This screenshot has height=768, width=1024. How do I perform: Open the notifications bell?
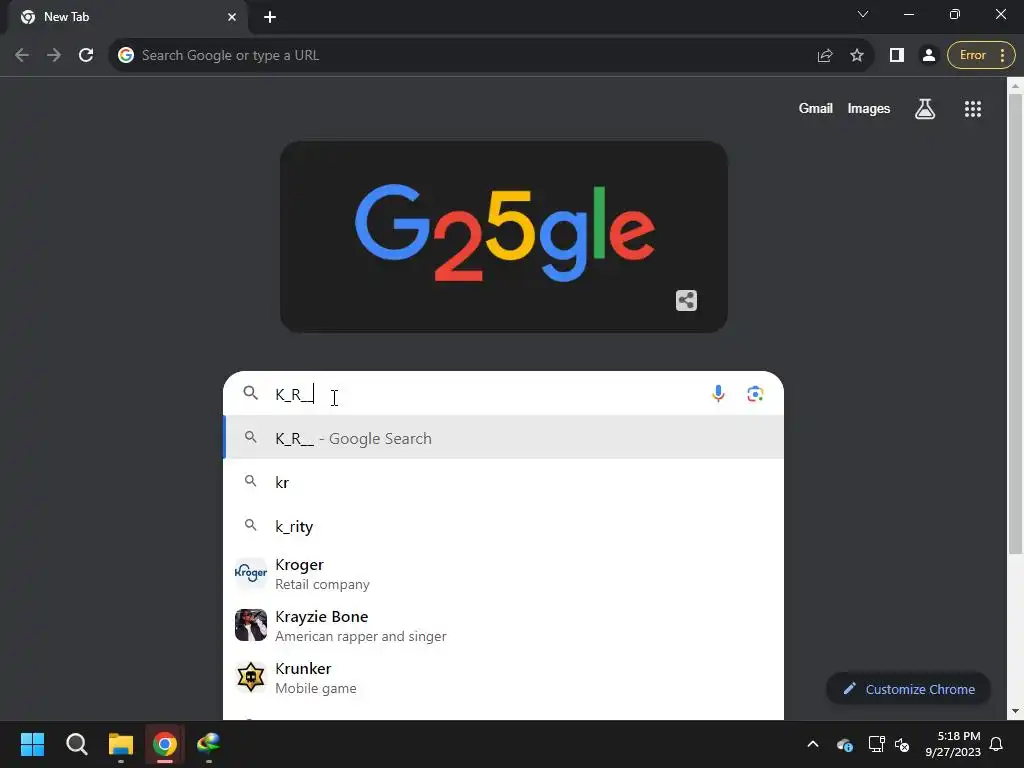997,744
